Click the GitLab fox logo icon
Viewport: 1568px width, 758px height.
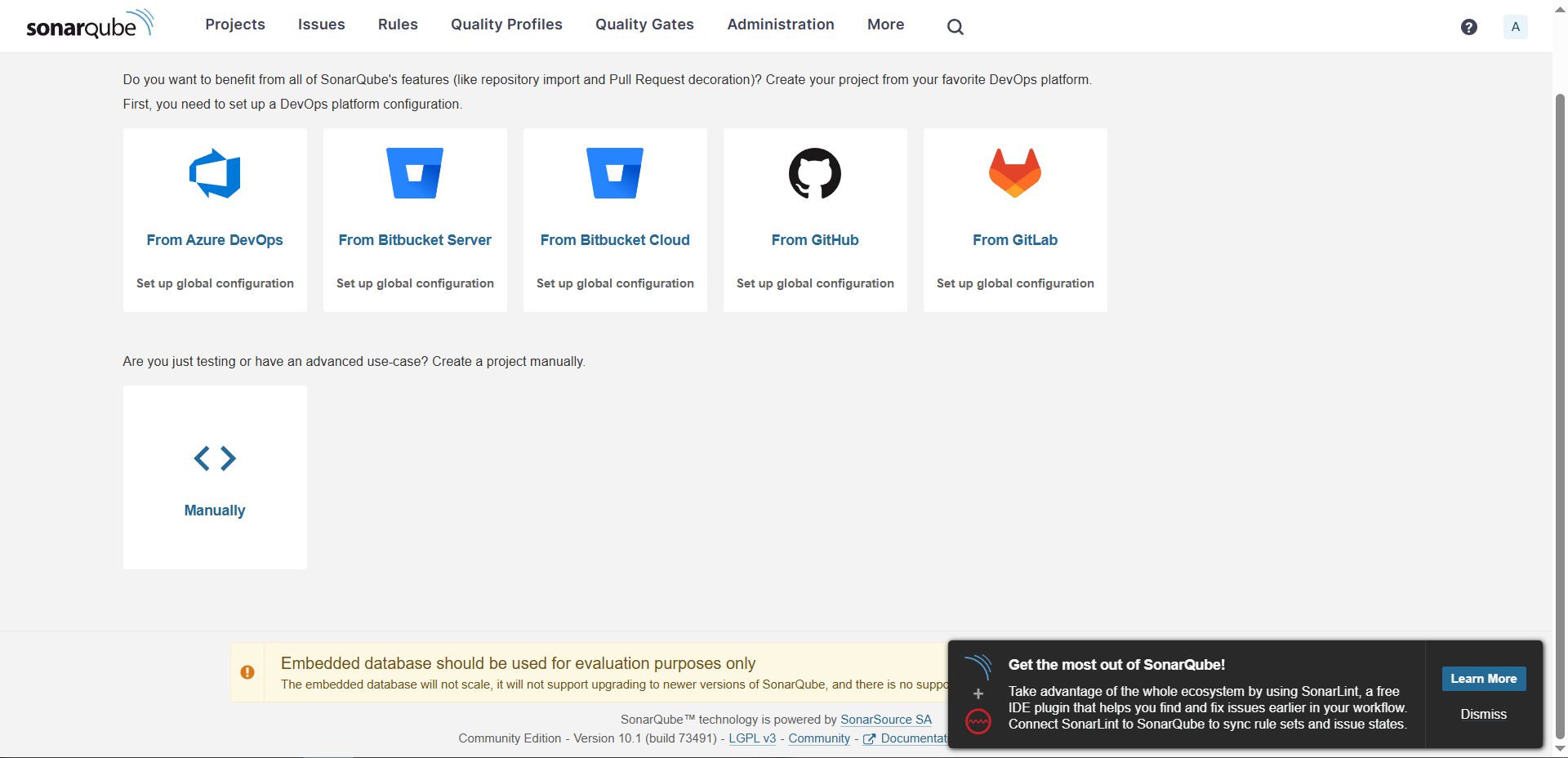[x=1015, y=173]
